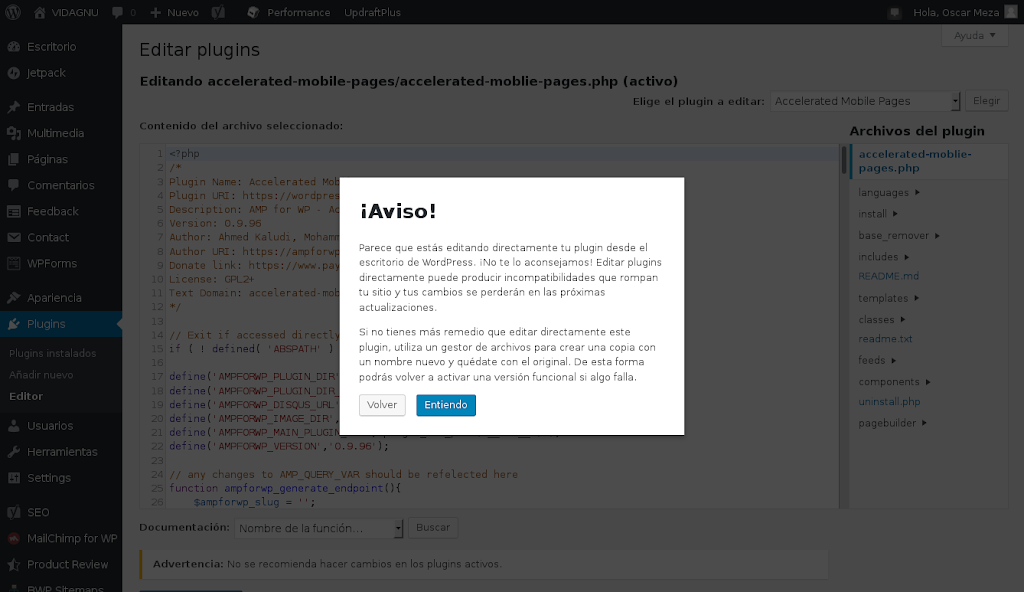Open the Feedback sidebar icon

click(x=14, y=212)
